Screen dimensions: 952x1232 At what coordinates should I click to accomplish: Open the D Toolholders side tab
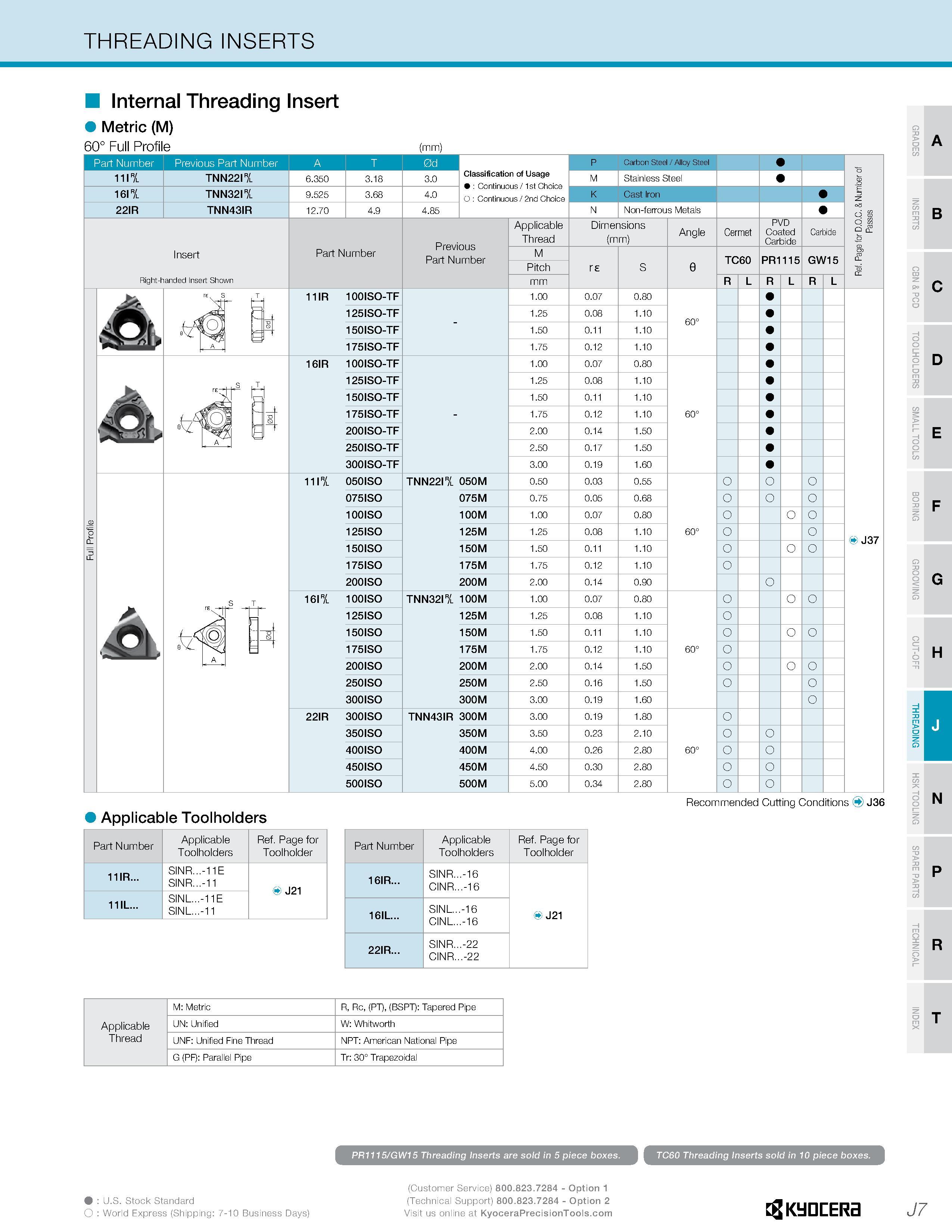pyautogui.click(x=929, y=360)
